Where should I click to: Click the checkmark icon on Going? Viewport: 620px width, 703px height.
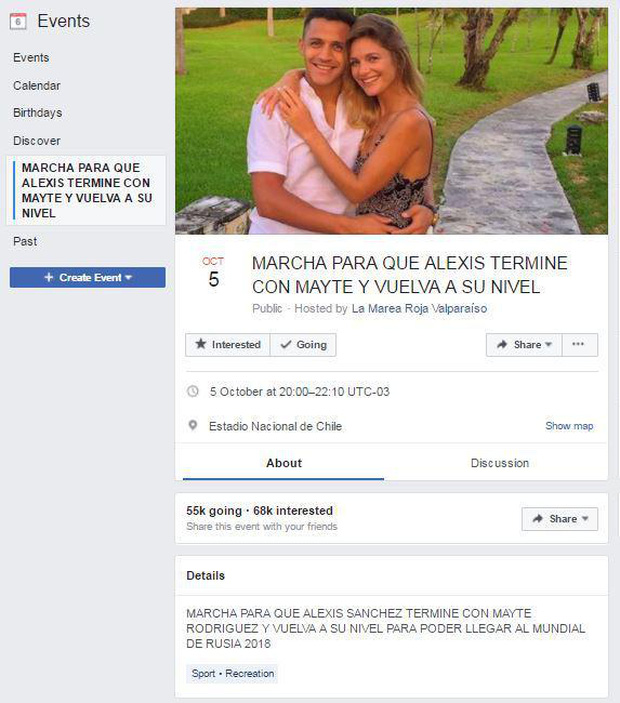[286, 344]
